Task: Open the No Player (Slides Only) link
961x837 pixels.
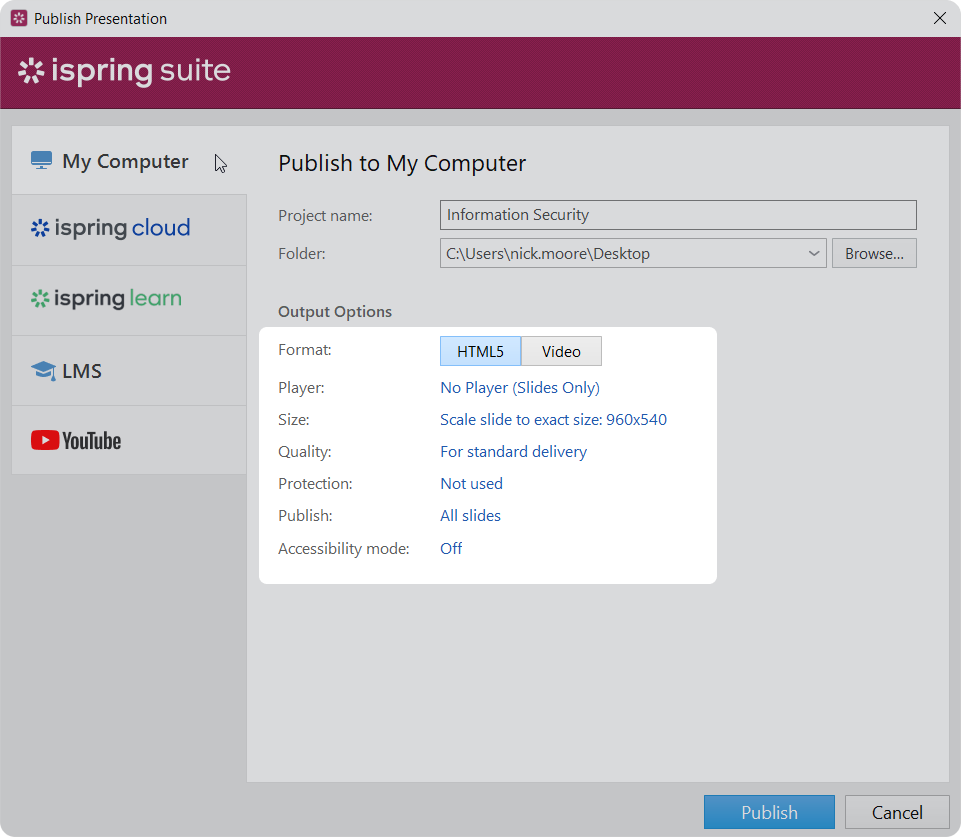Action: click(520, 388)
